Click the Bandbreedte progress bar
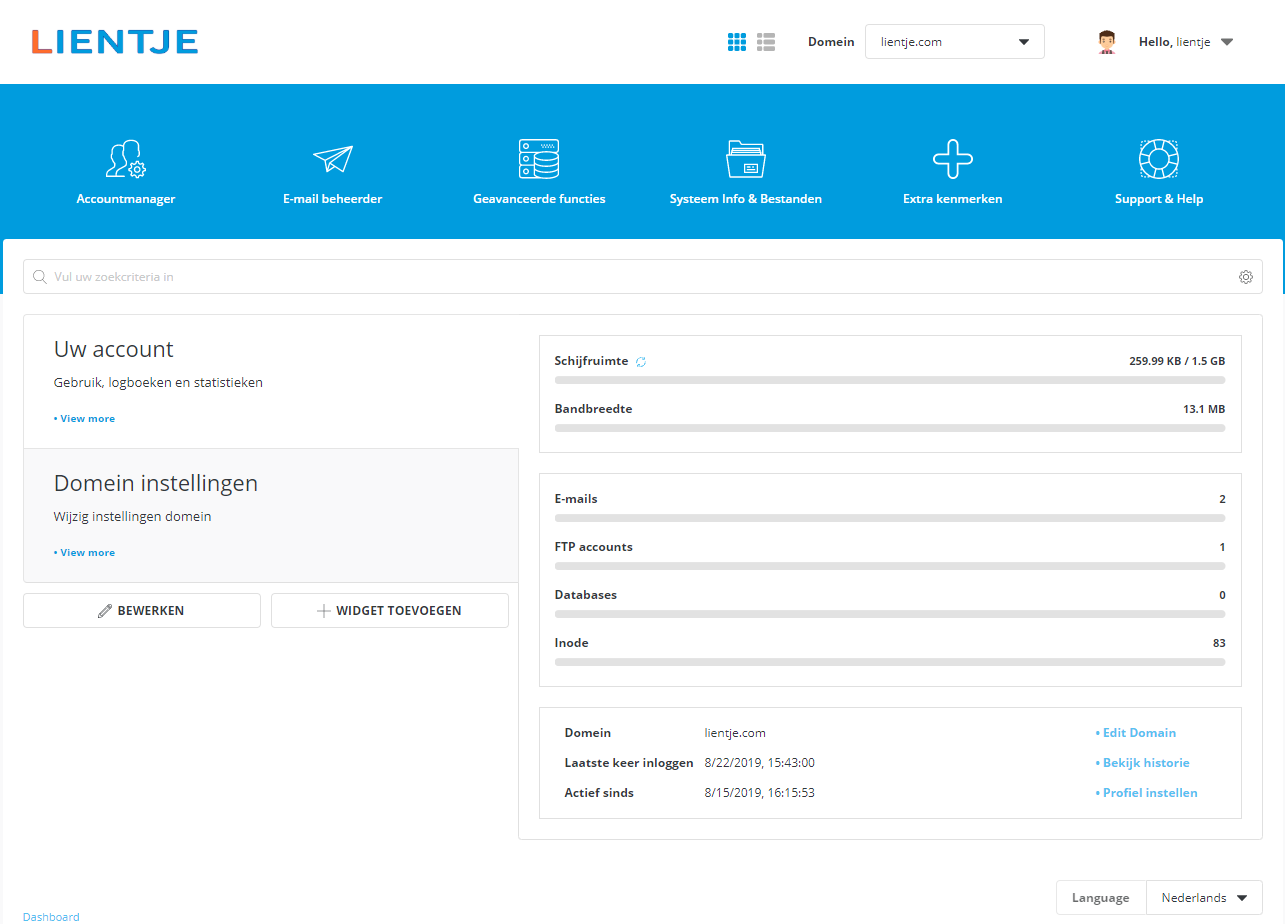 pos(889,427)
